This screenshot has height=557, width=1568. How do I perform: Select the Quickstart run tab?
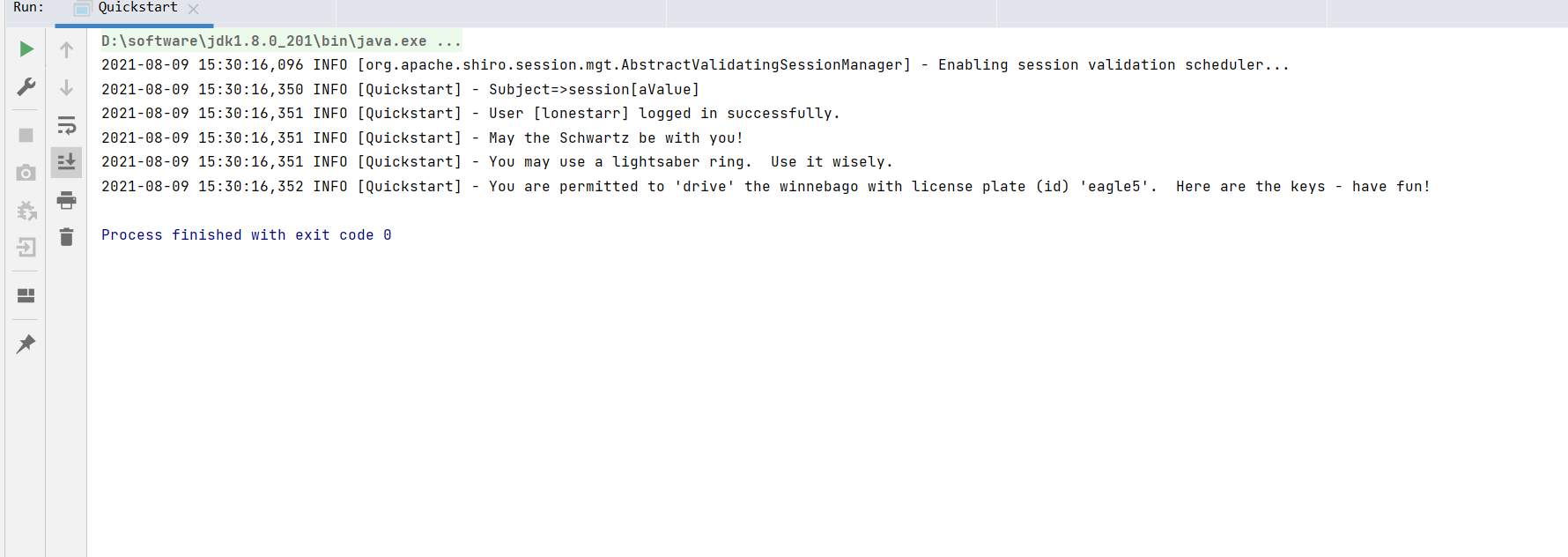tap(137, 8)
